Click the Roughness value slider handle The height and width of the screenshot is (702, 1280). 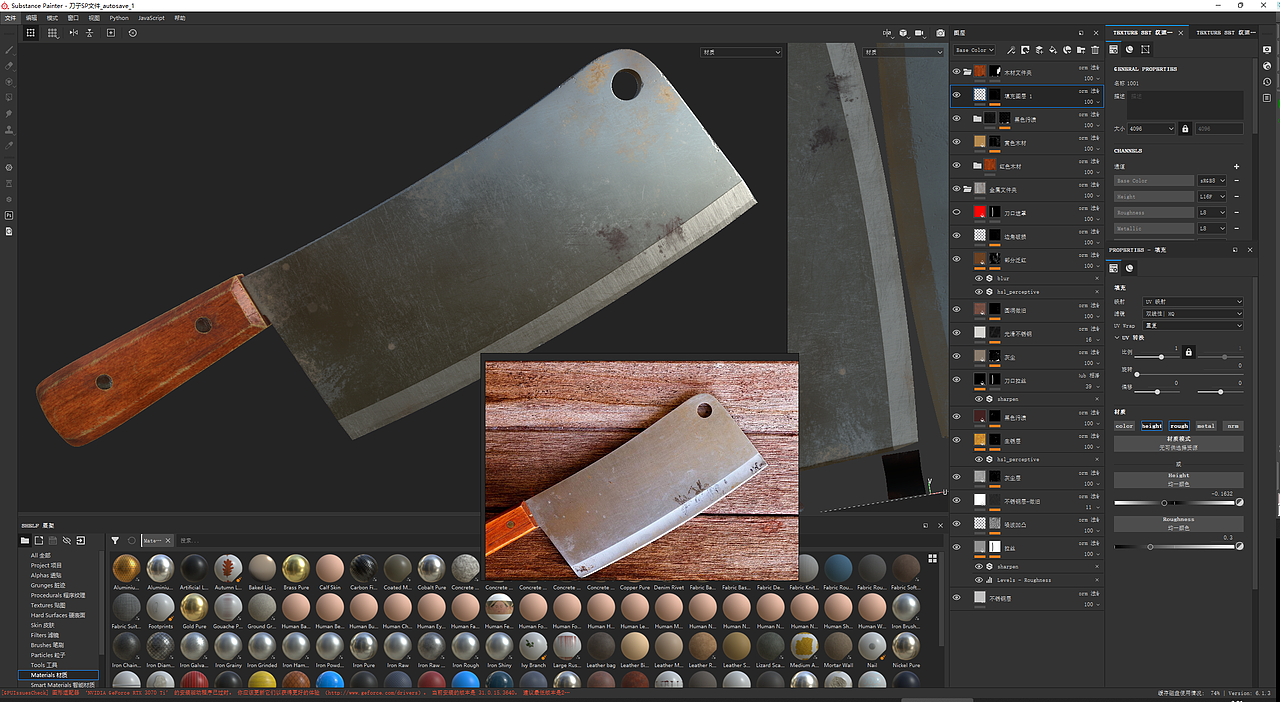point(1150,546)
